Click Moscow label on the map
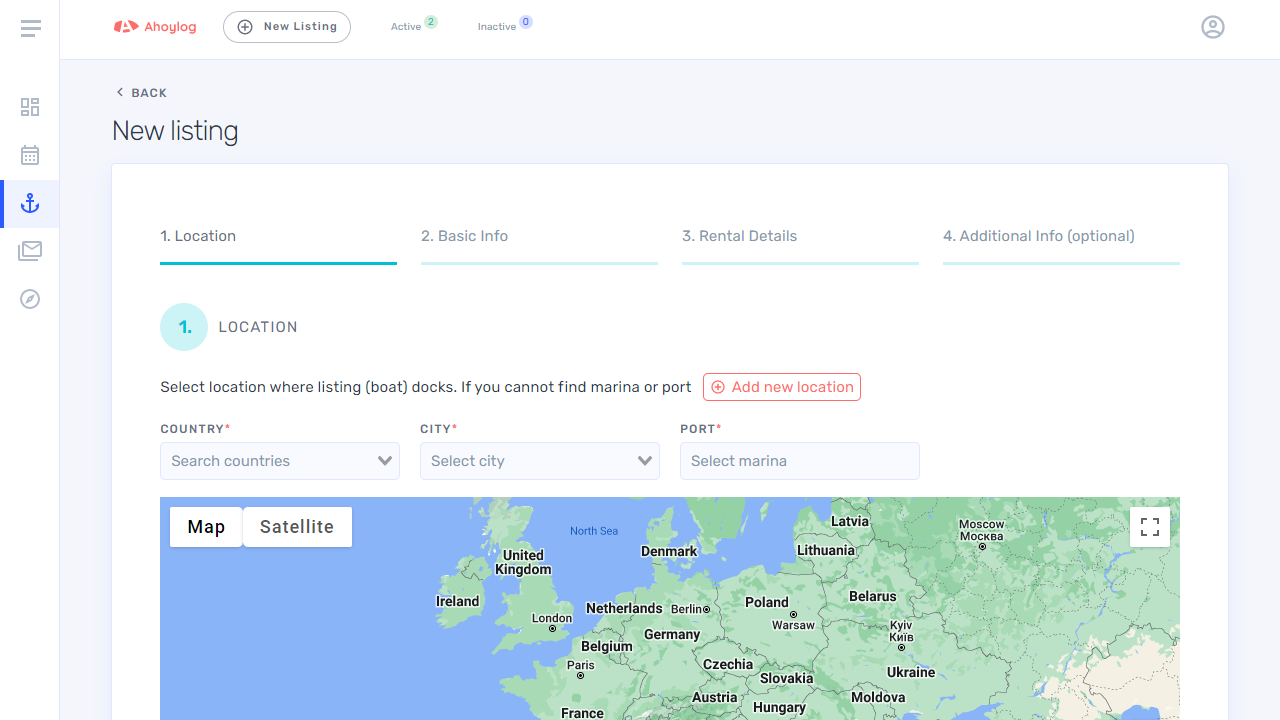1280x720 pixels. pos(982,530)
